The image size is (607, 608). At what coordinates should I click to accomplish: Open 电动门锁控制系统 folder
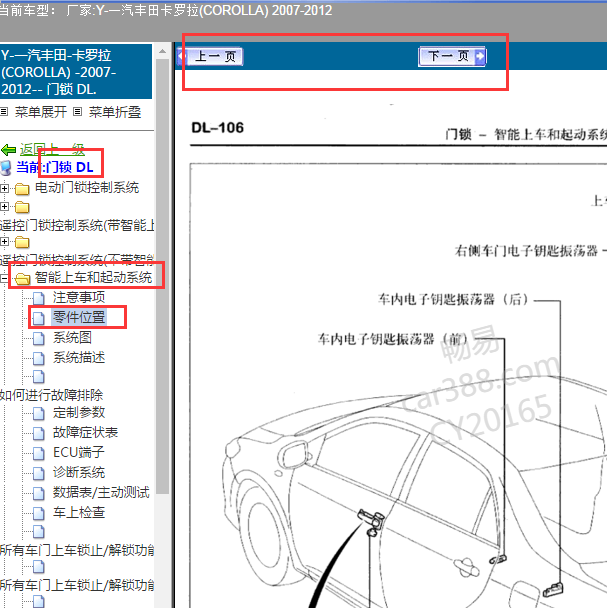[87, 188]
